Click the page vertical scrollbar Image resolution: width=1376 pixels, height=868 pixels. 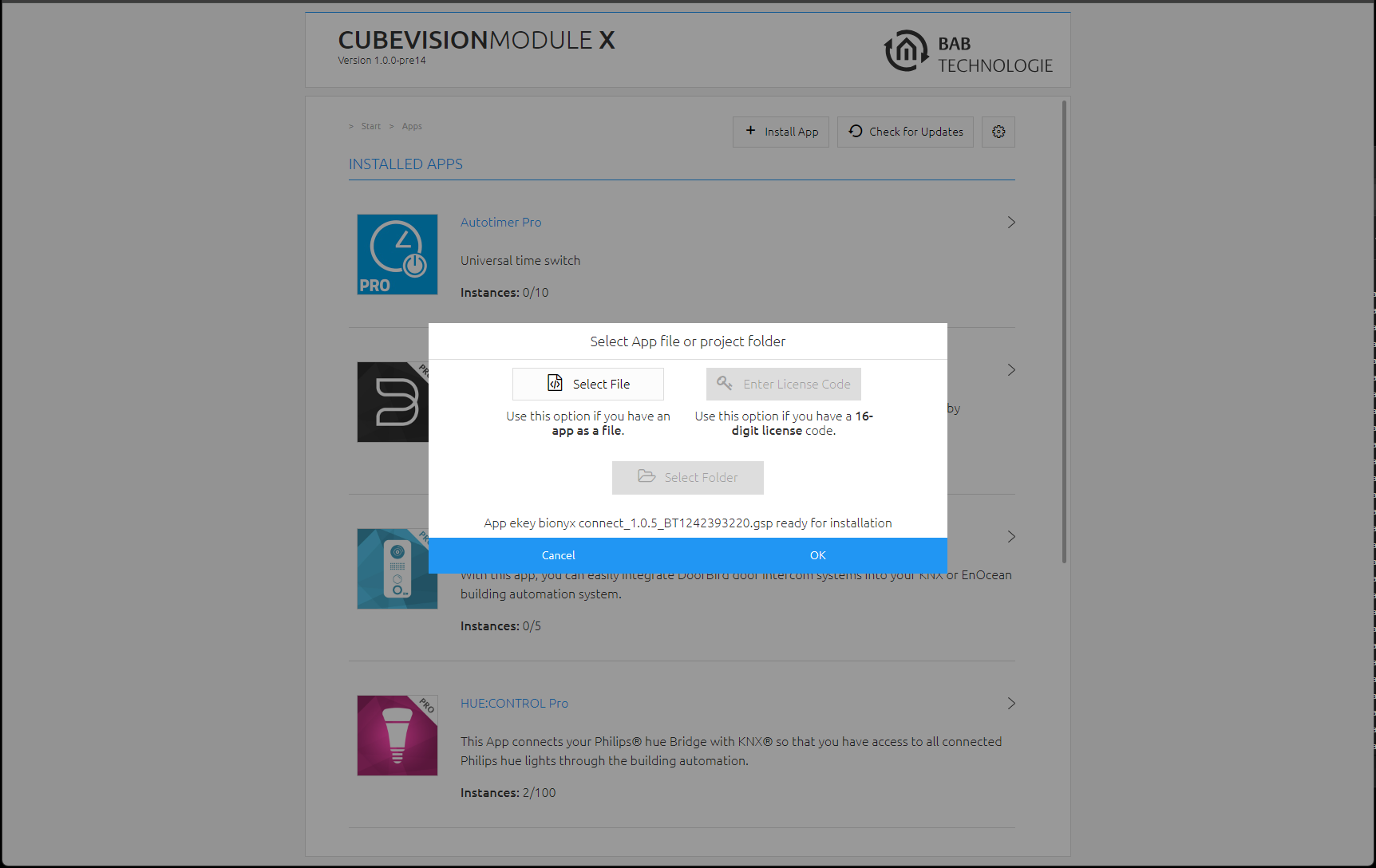pos(1064,331)
